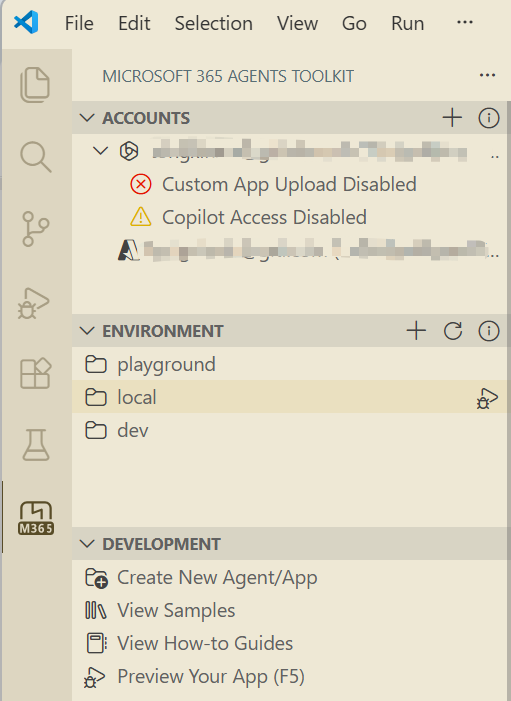Open the Testing flask view
511x701 pixels.
pos(36,445)
